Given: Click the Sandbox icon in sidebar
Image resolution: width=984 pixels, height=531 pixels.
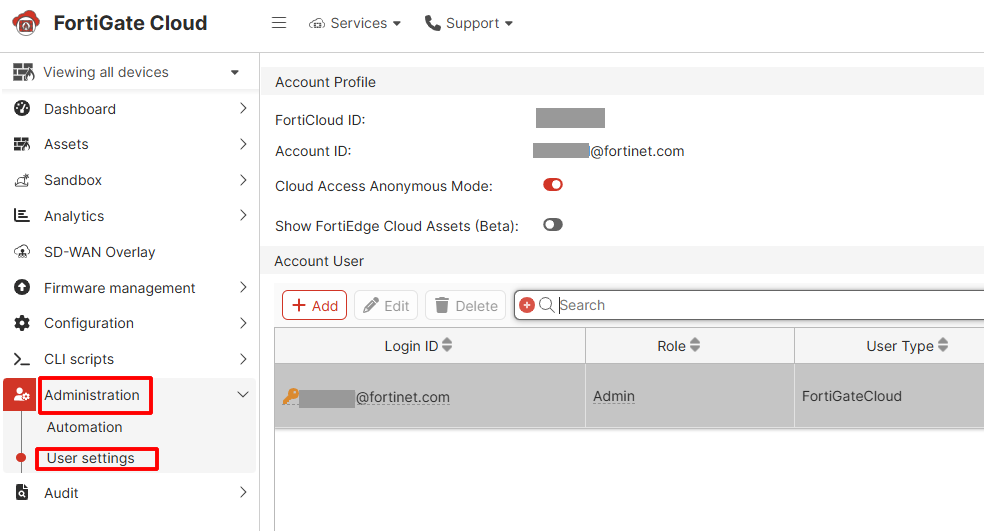Looking at the screenshot, I should tap(22, 181).
